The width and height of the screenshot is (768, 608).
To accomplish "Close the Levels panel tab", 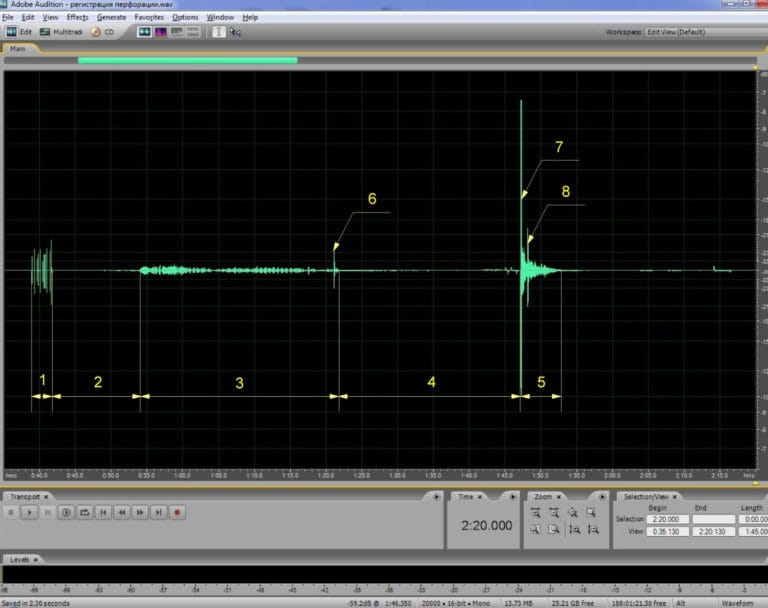I will 35,559.
